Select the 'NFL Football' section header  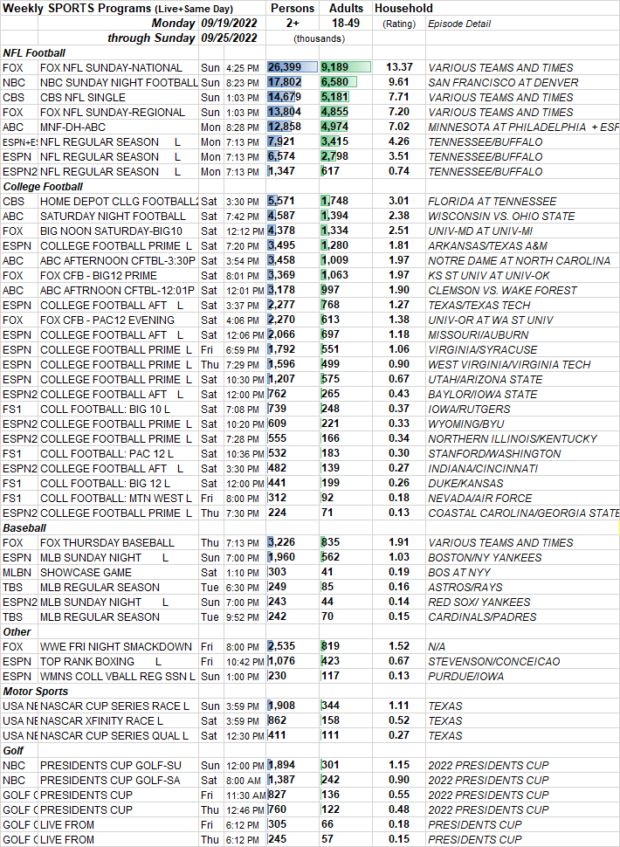[x=34, y=53]
